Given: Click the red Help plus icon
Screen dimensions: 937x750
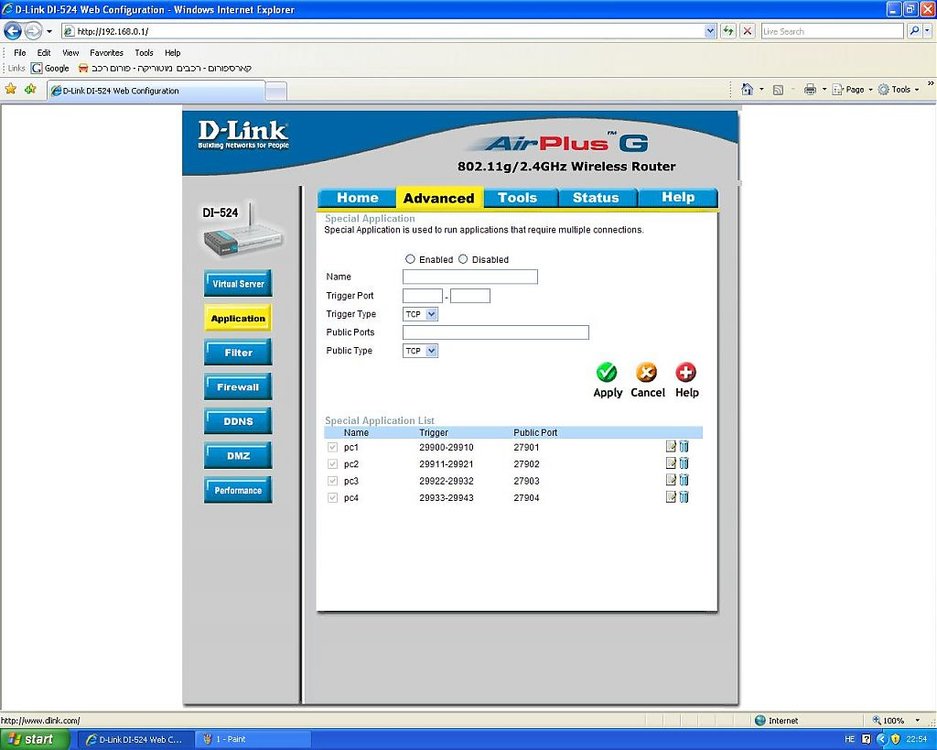Looking at the screenshot, I should pos(685,372).
